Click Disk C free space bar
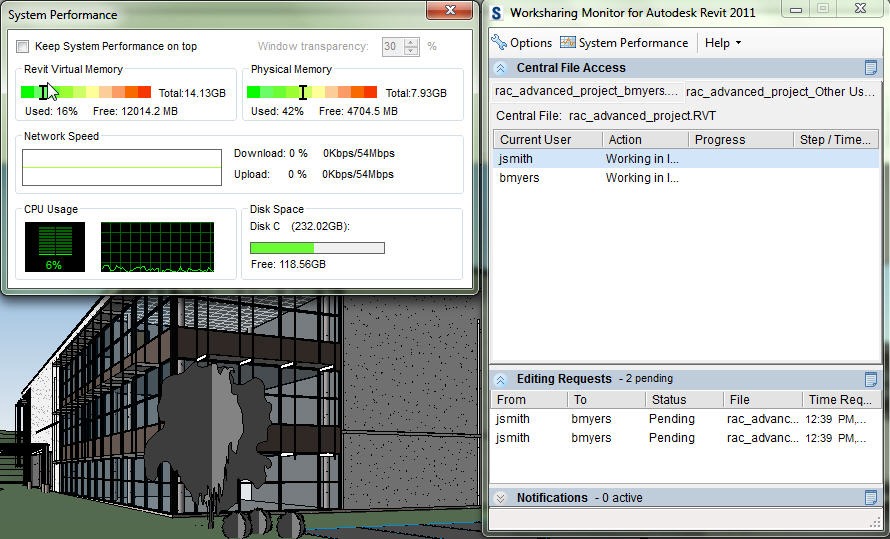 [317, 248]
